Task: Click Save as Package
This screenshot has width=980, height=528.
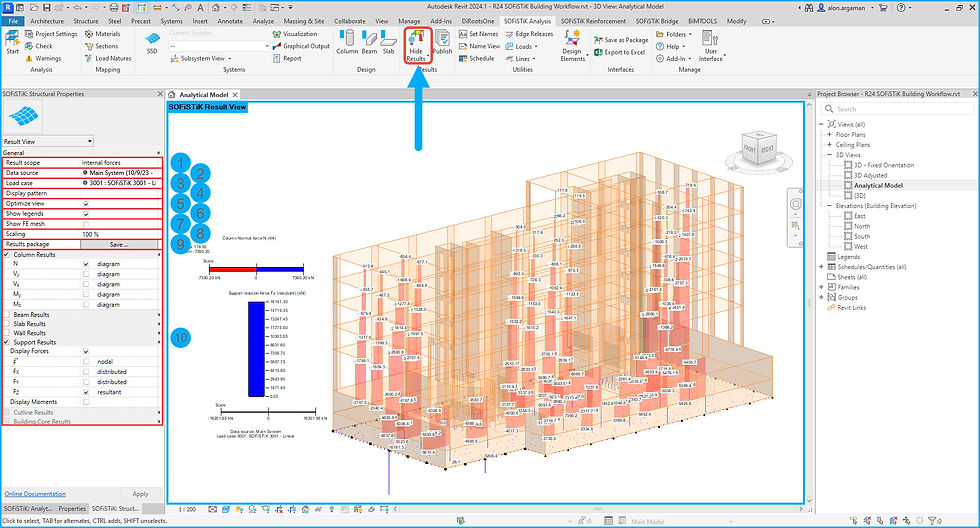Action: (621, 40)
